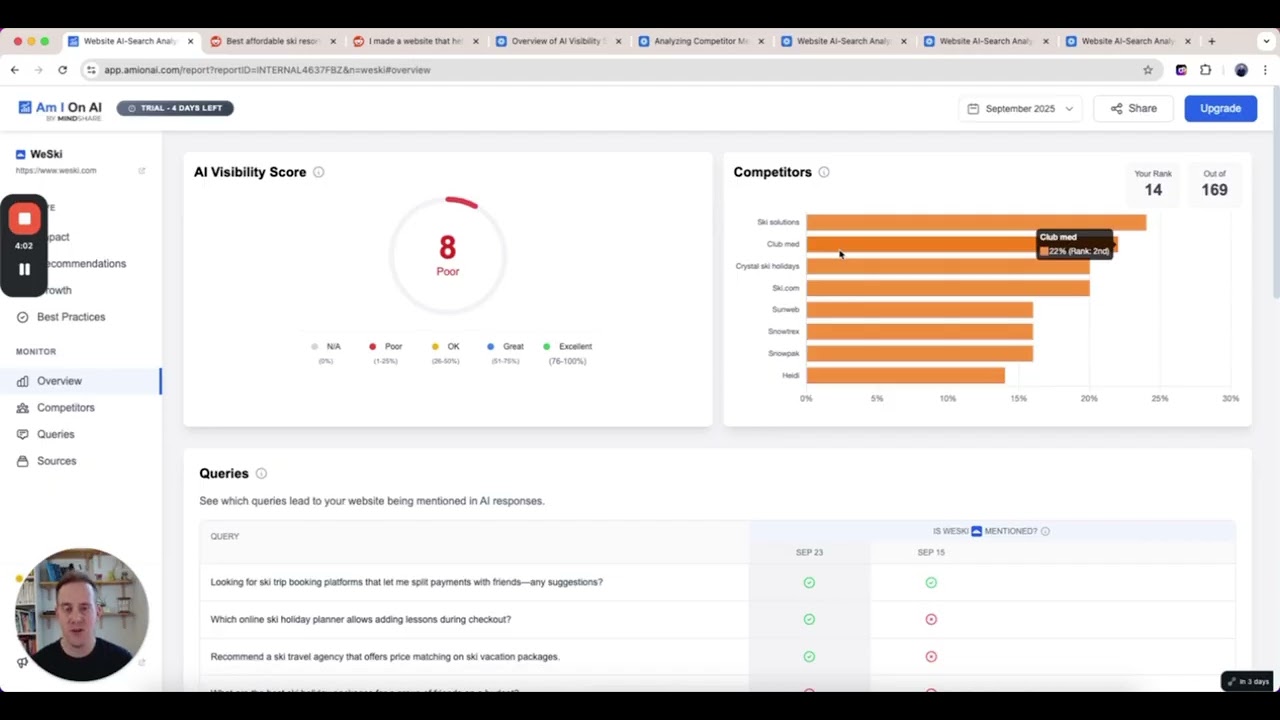Expand the tab search dropdown arrow
The height and width of the screenshot is (720, 1280).
(1265, 41)
